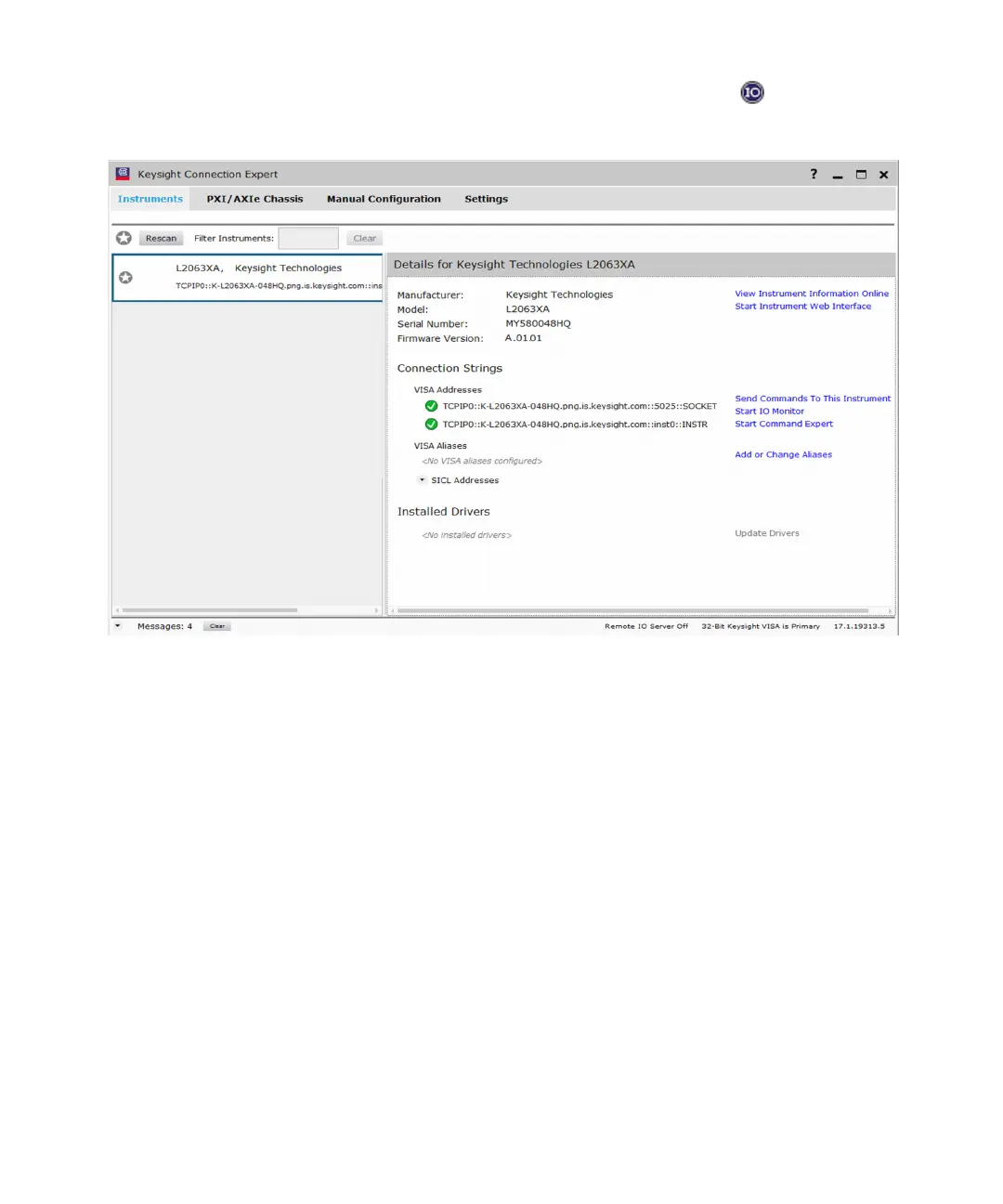Click the Update Drivers link

pos(767,533)
